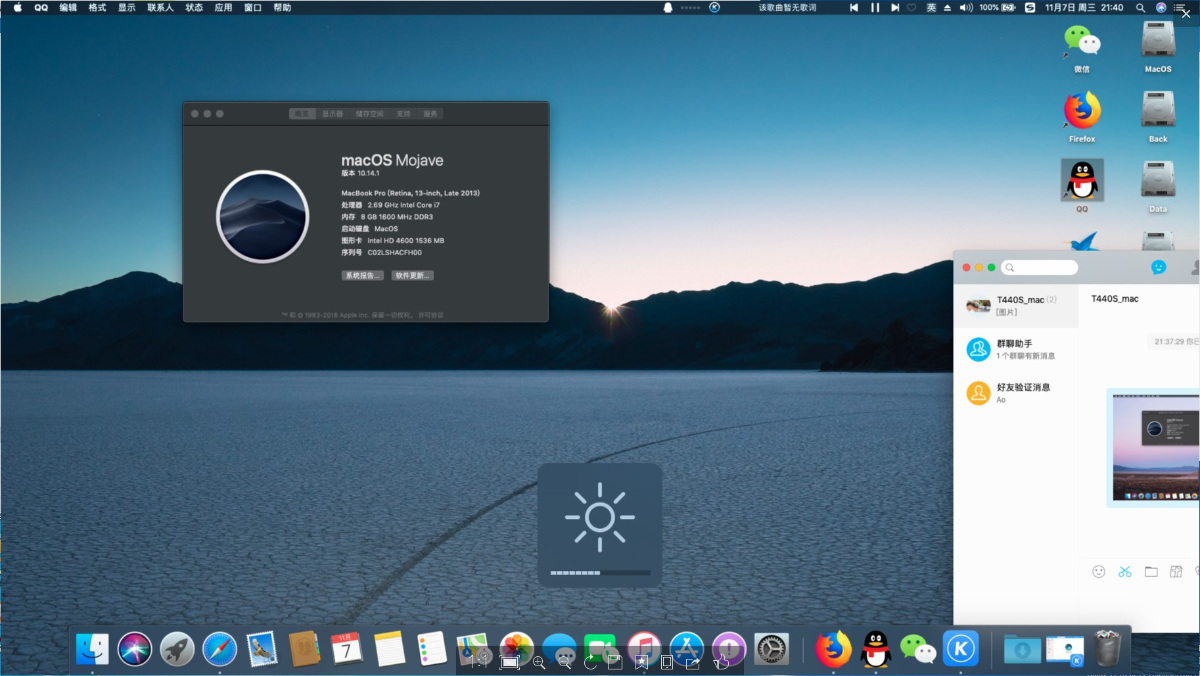Click the version text 10.14.1
The width and height of the screenshot is (1200, 676).
pyautogui.click(x=369, y=173)
